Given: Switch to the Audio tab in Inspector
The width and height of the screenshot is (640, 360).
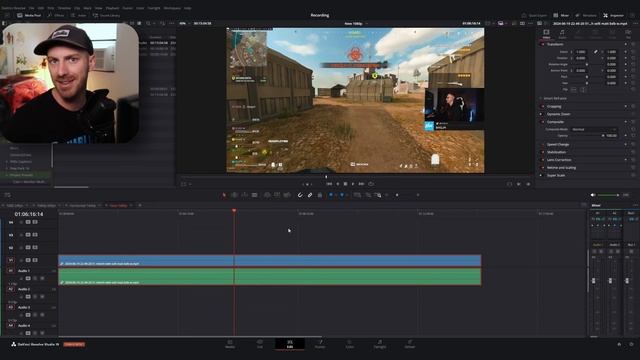Looking at the screenshot, I should (x=562, y=34).
